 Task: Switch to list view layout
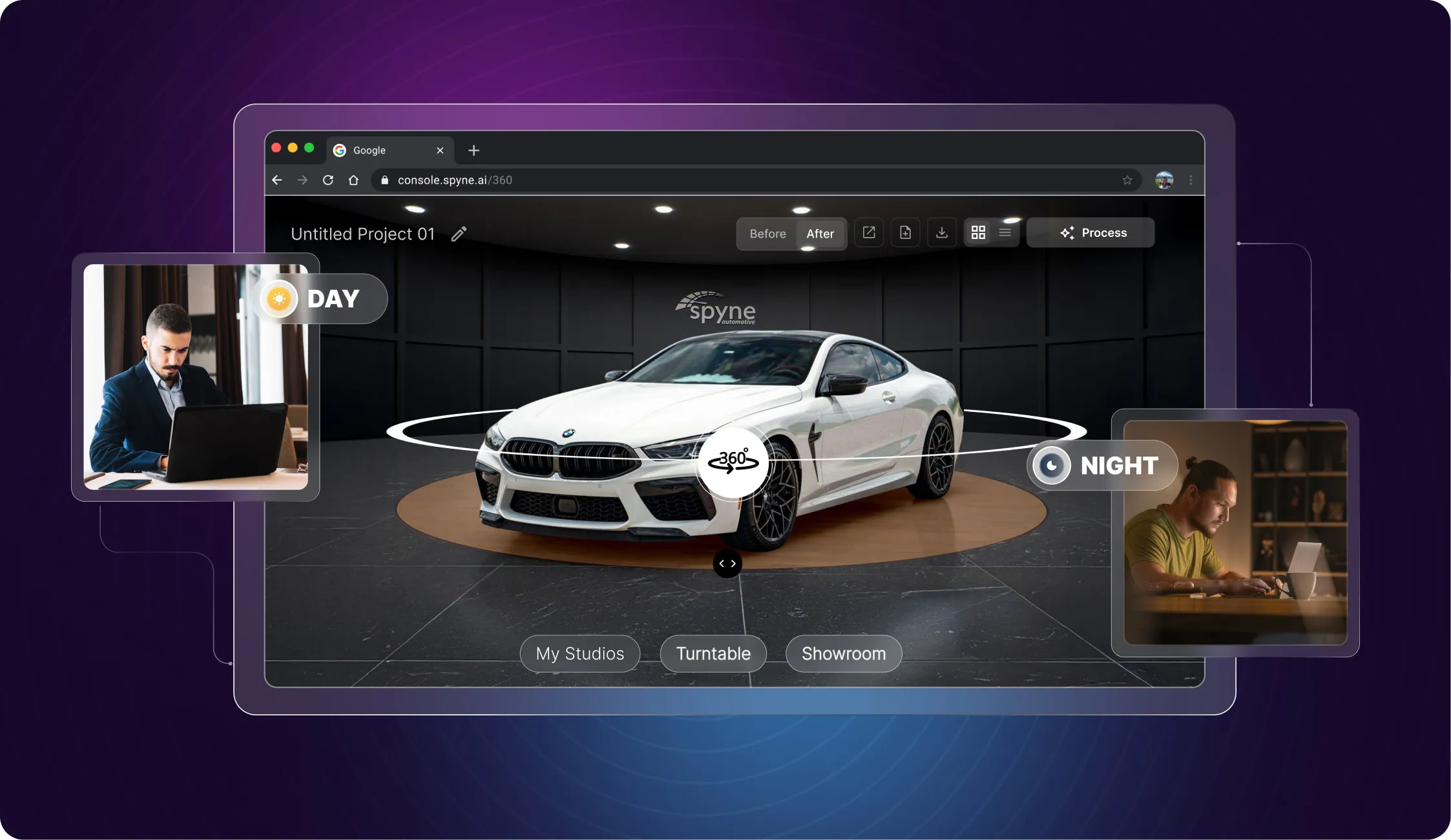pos(1005,232)
